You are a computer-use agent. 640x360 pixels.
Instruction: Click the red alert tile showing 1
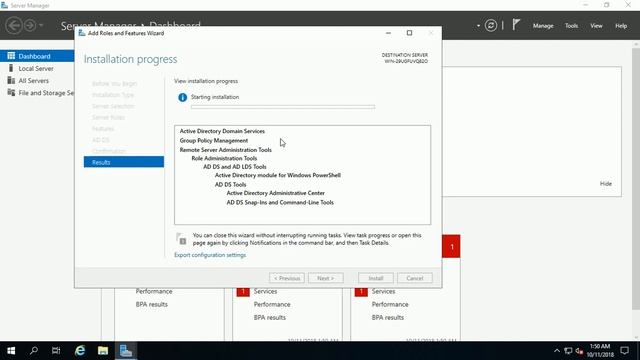451,246
